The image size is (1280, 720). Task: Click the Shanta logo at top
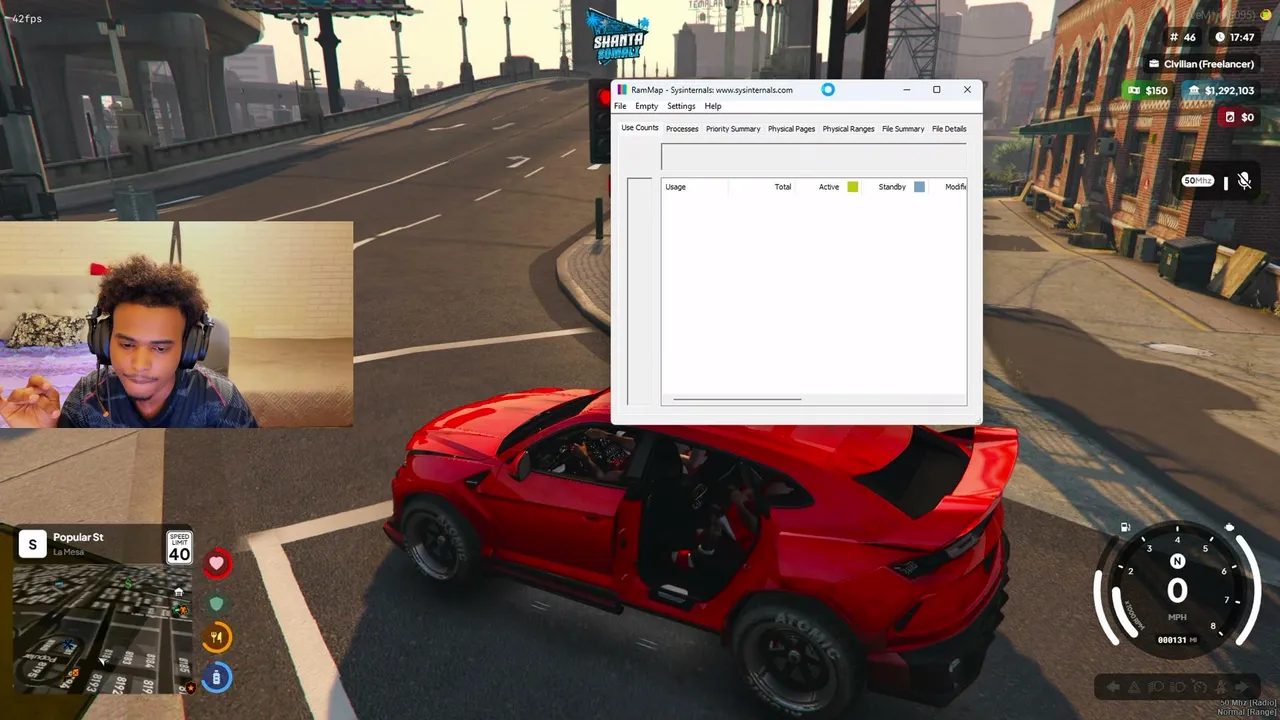click(x=618, y=36)
